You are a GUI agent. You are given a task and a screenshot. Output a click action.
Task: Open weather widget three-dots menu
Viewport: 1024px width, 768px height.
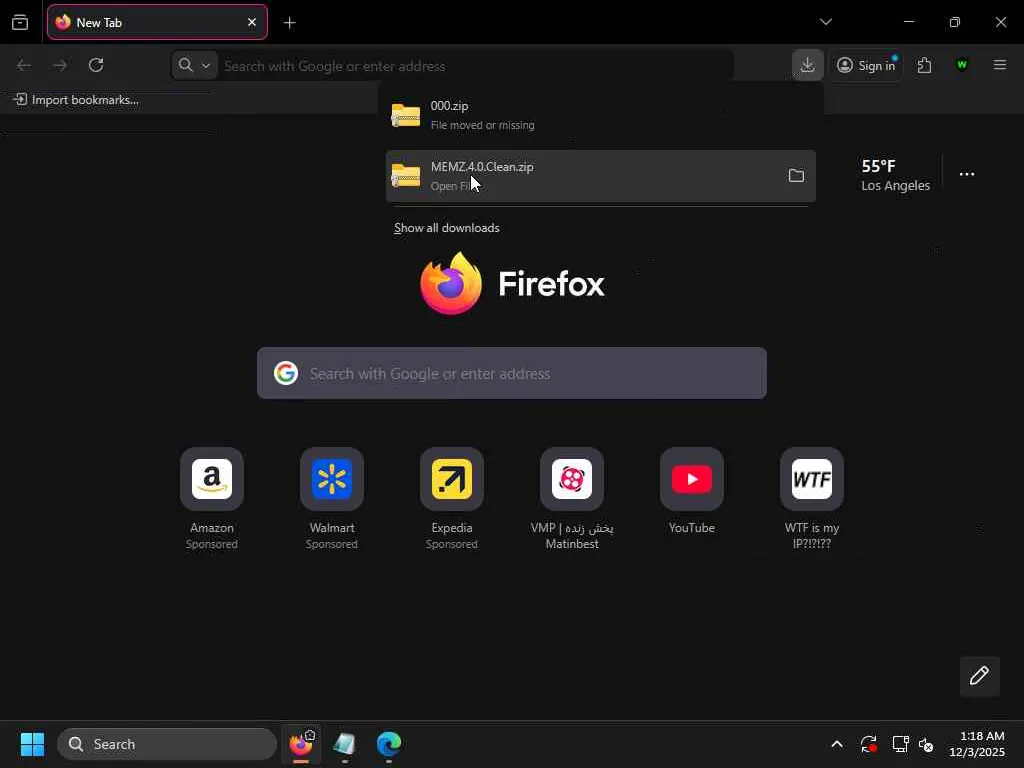[967, 174]
